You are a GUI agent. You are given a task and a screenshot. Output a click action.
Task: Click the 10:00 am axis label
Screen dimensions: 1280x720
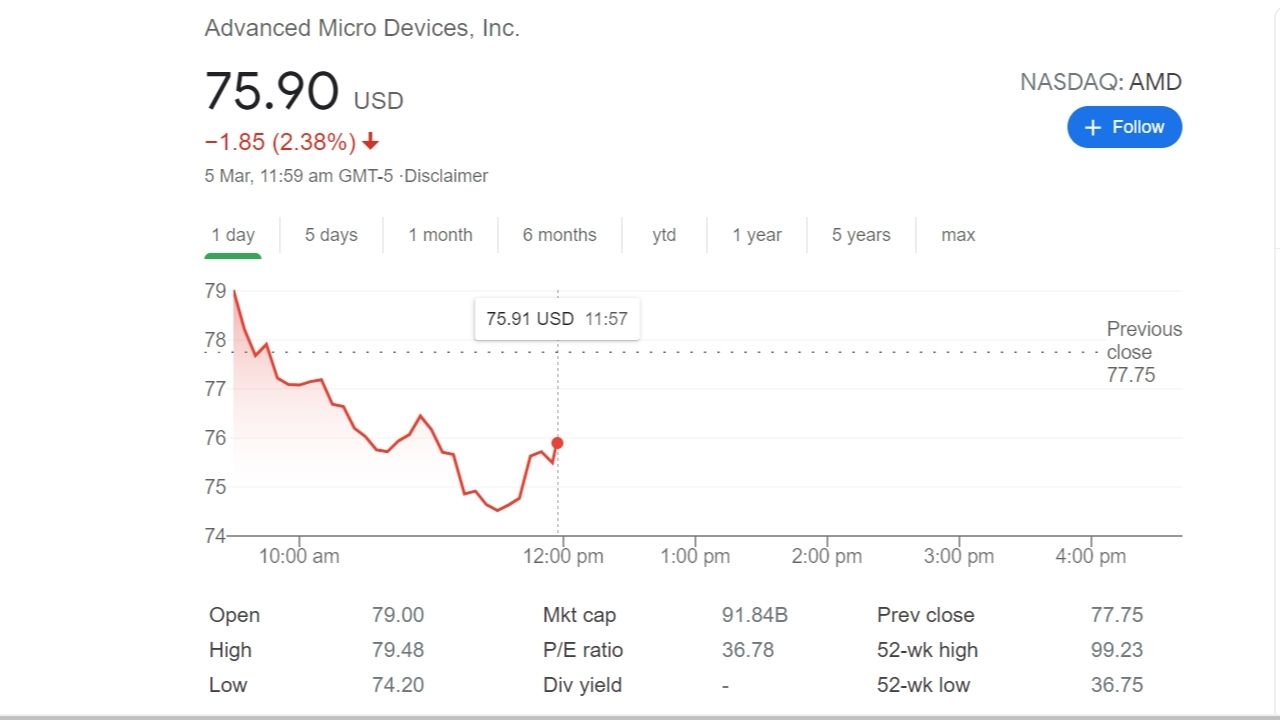pyautogui.click(x=299, y=557)
